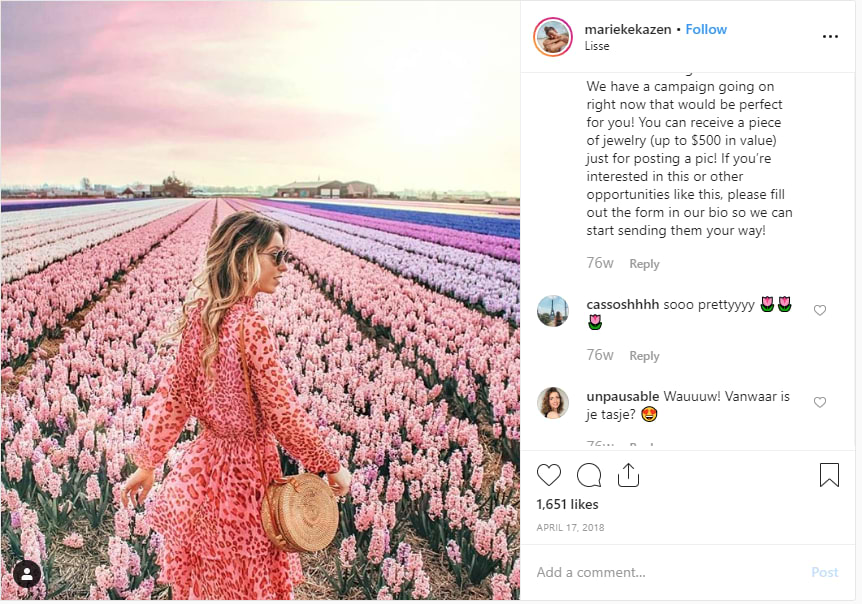Open mariekekazen profile picture

tap(552, 37)
